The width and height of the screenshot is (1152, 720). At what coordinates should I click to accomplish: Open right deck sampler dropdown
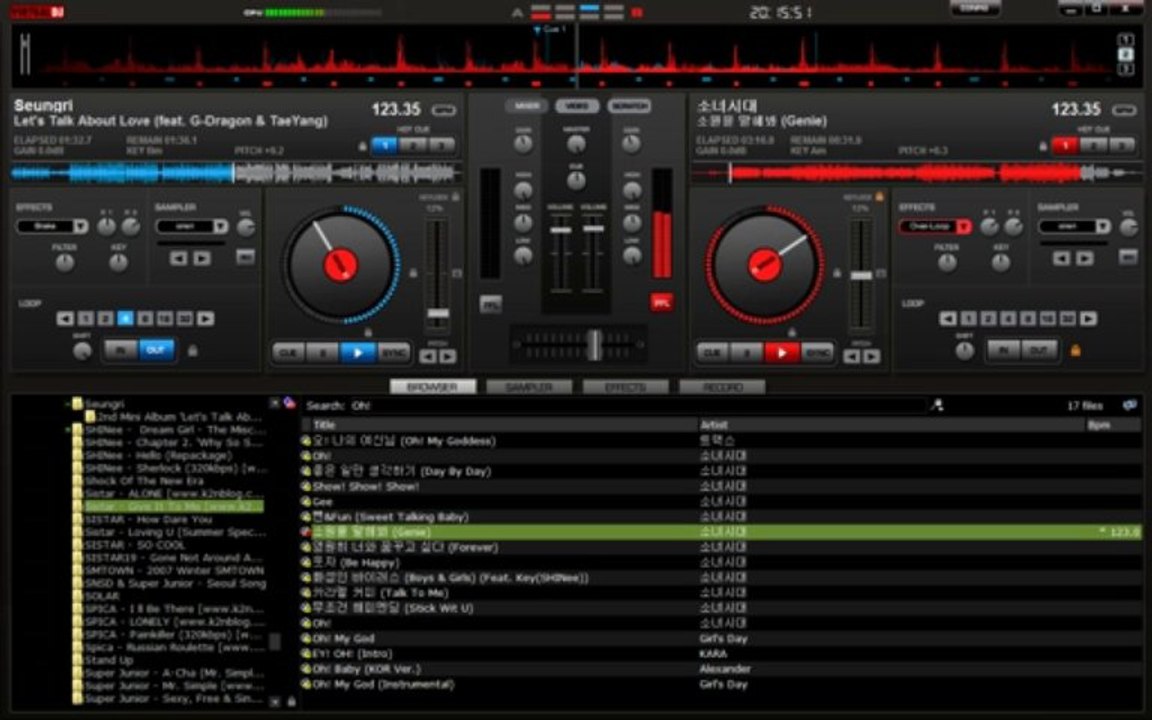[x=1103, y=226]
